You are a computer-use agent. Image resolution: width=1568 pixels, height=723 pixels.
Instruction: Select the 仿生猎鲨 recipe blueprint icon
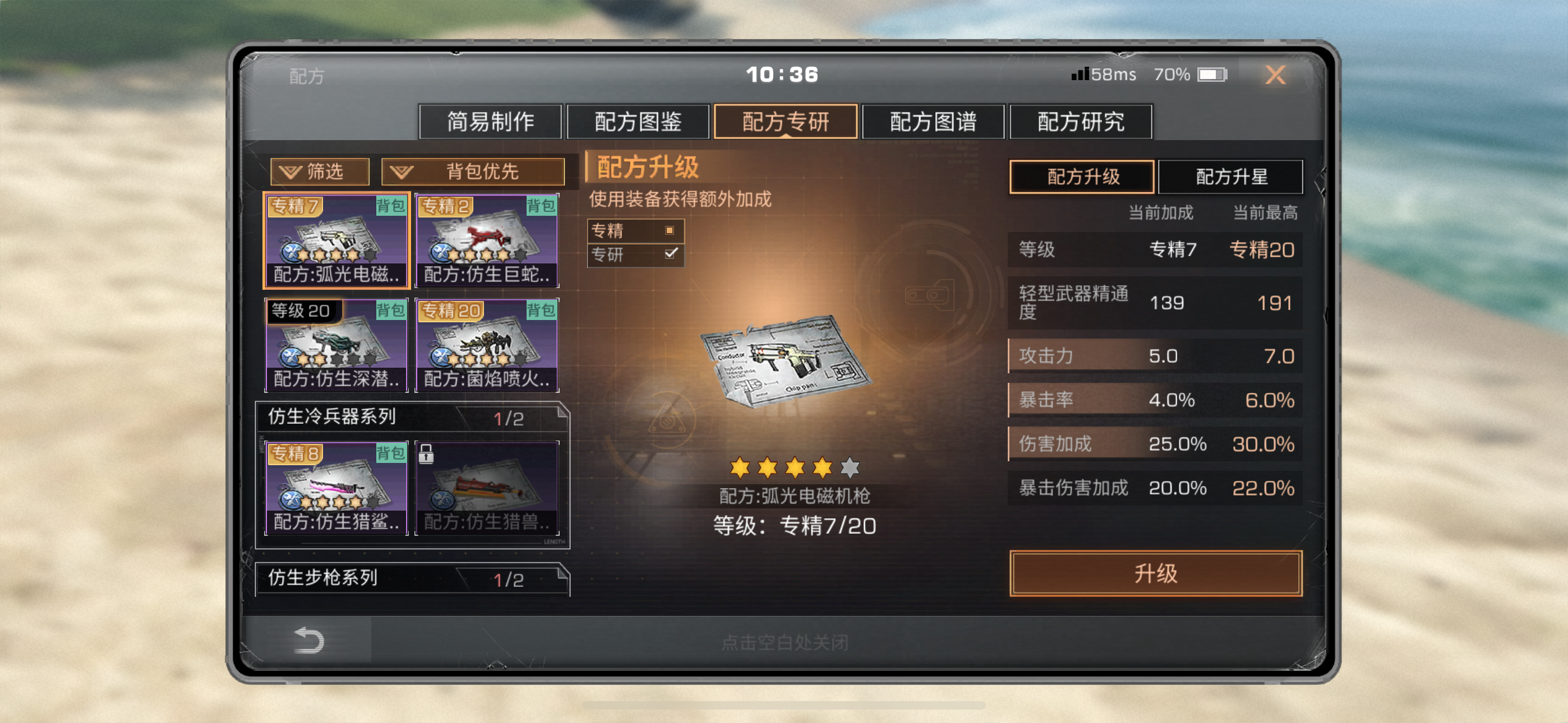pos(336,488)
